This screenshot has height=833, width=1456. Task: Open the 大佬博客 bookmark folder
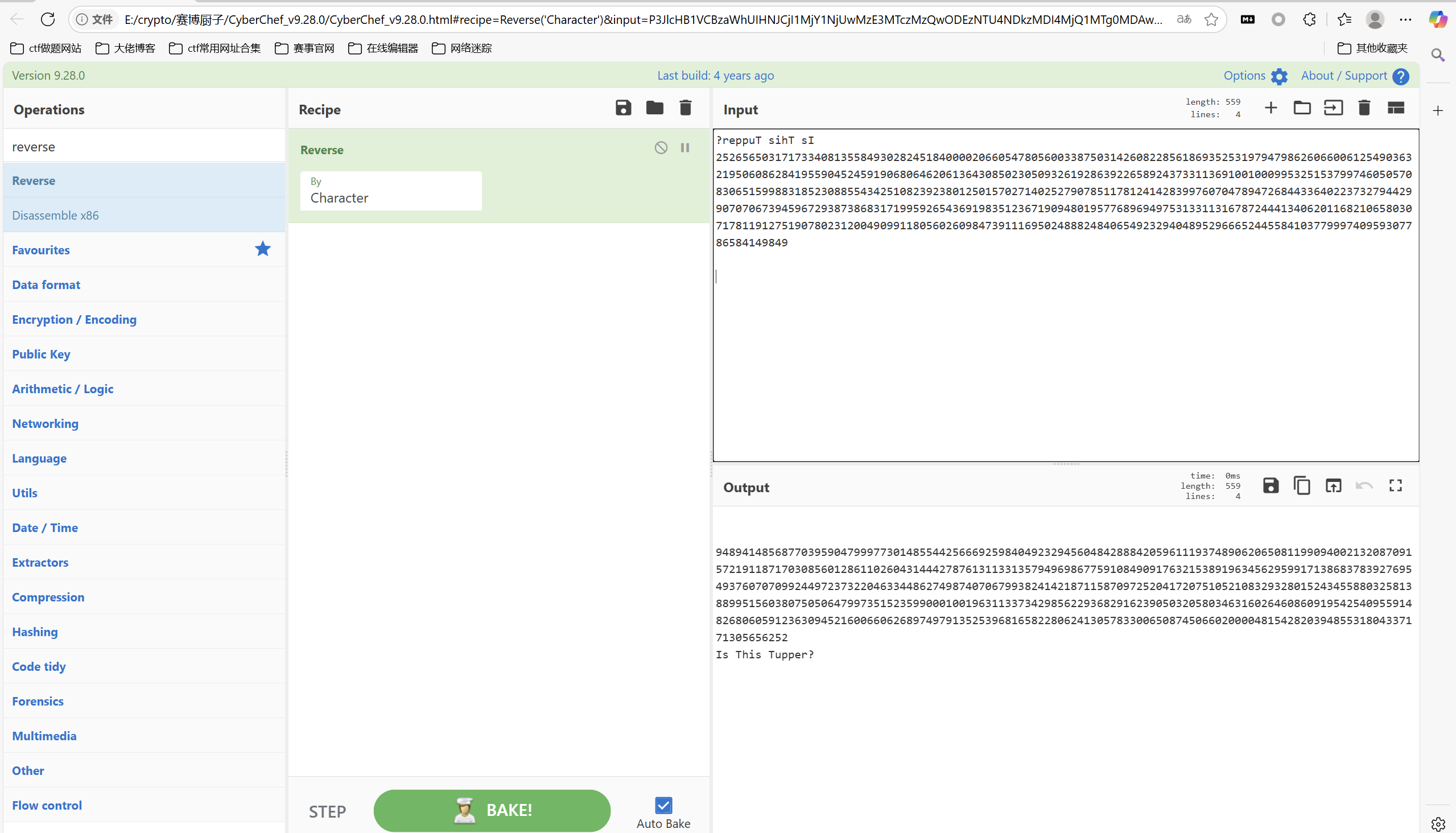pos(125,48)
